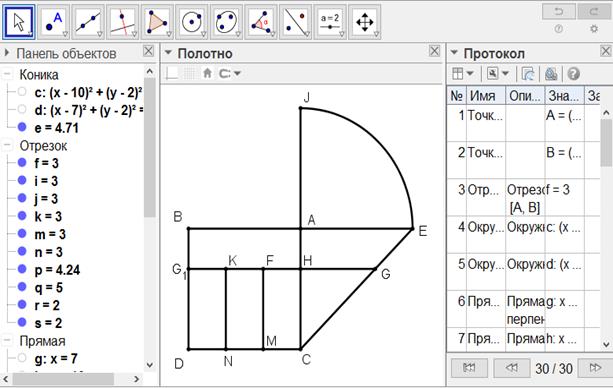
Task: Select the Slider a=2 tool
Action: pos(330,22)
